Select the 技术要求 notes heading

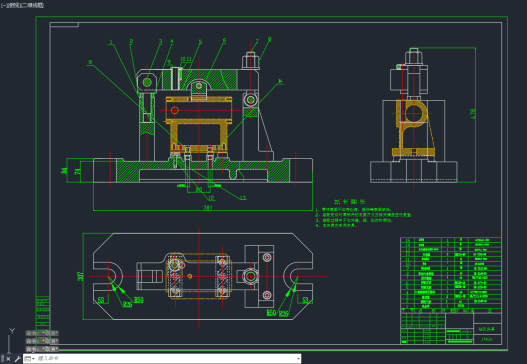tap(350, 201)
